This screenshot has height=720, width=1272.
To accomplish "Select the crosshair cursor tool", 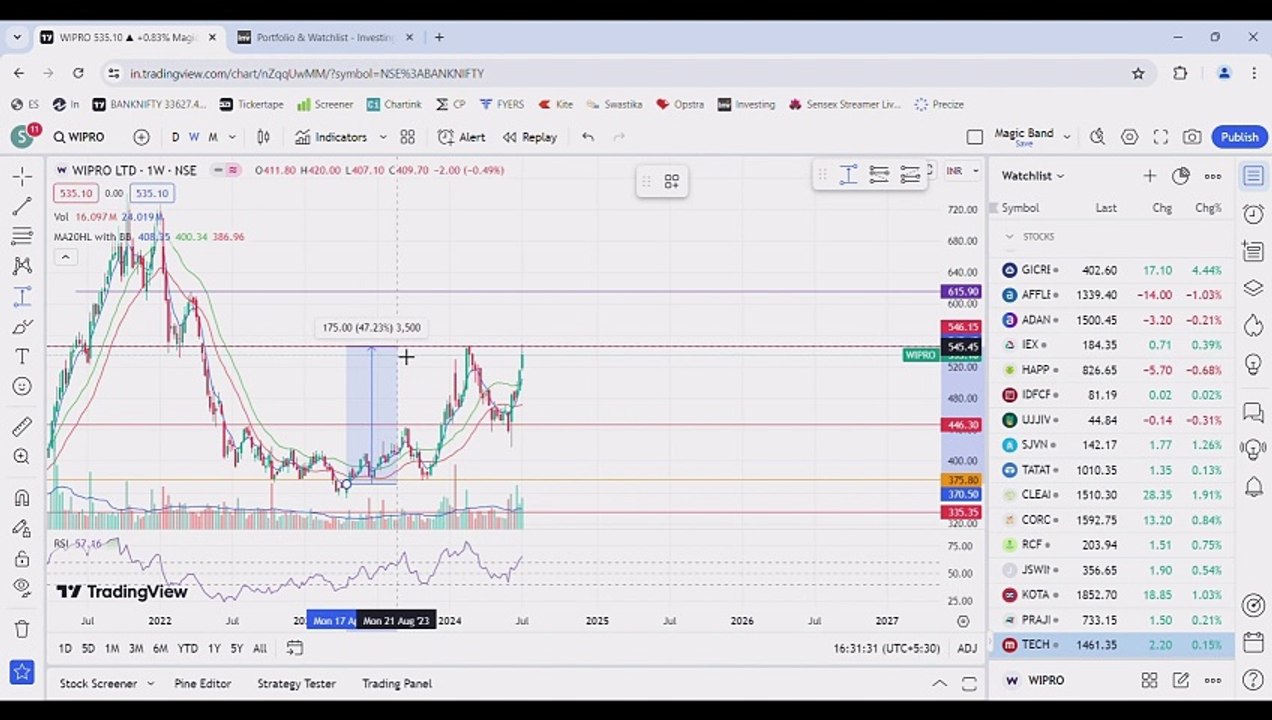I will click(x=21, y=176).
